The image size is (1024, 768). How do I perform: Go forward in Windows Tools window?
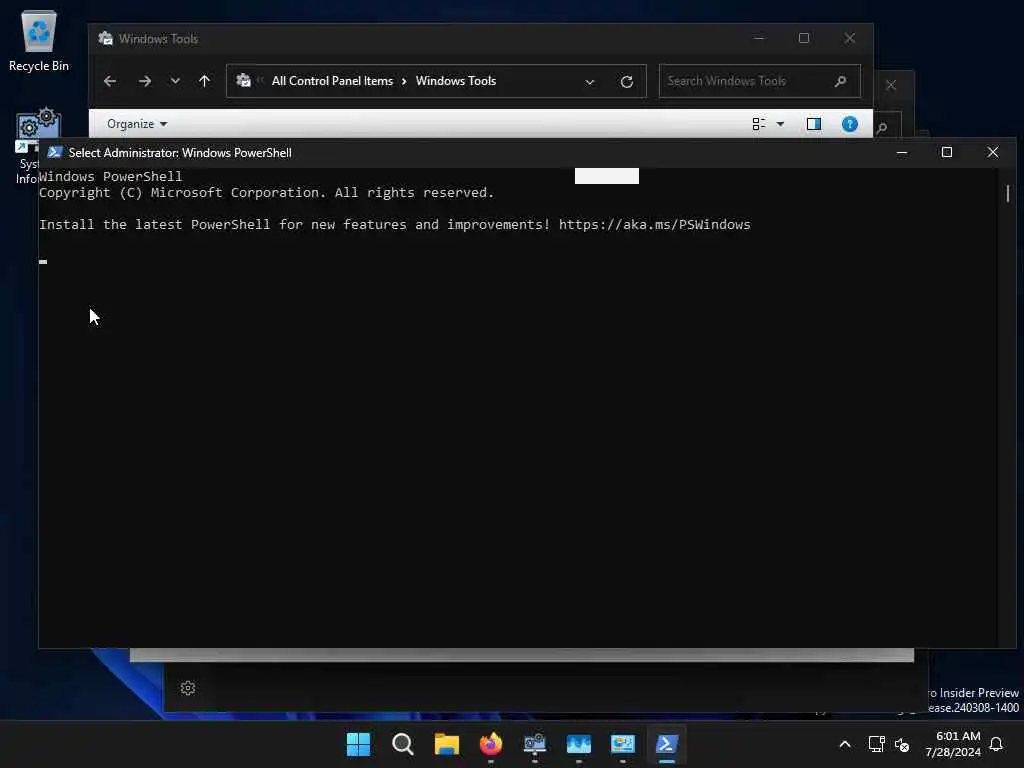coord(145,81)
